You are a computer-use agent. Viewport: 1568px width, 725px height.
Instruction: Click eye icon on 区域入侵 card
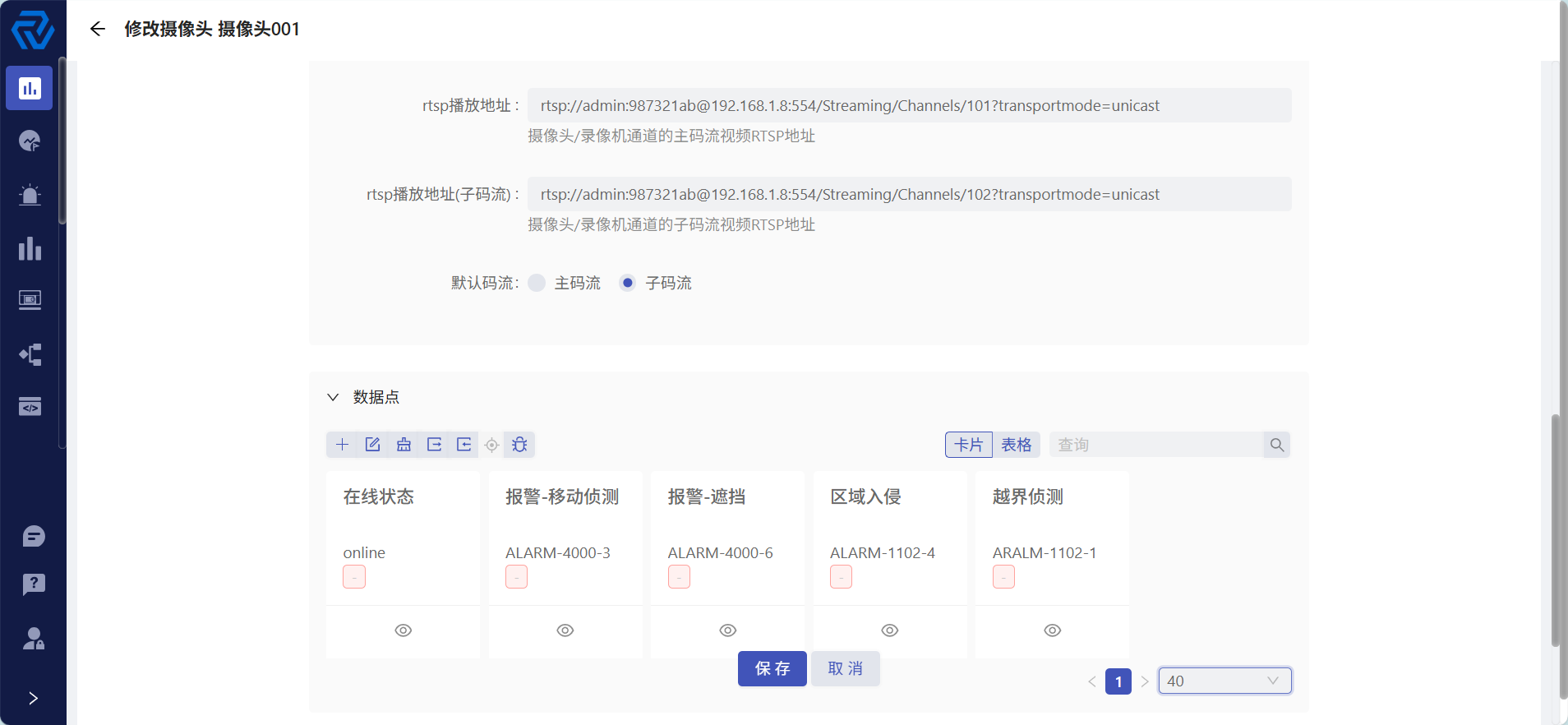890,630
